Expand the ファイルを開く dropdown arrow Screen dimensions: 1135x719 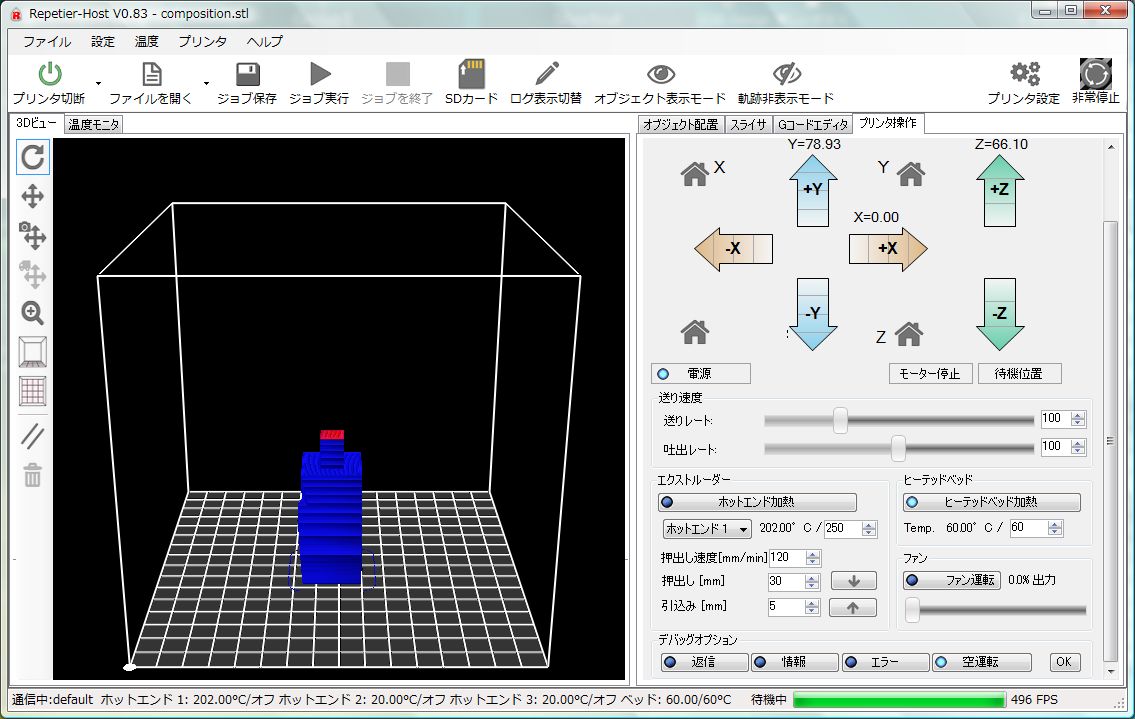point(206,83)
